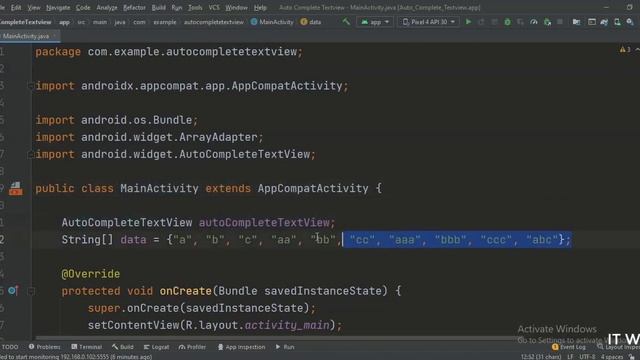Open the VCS menu

point(214,7)
